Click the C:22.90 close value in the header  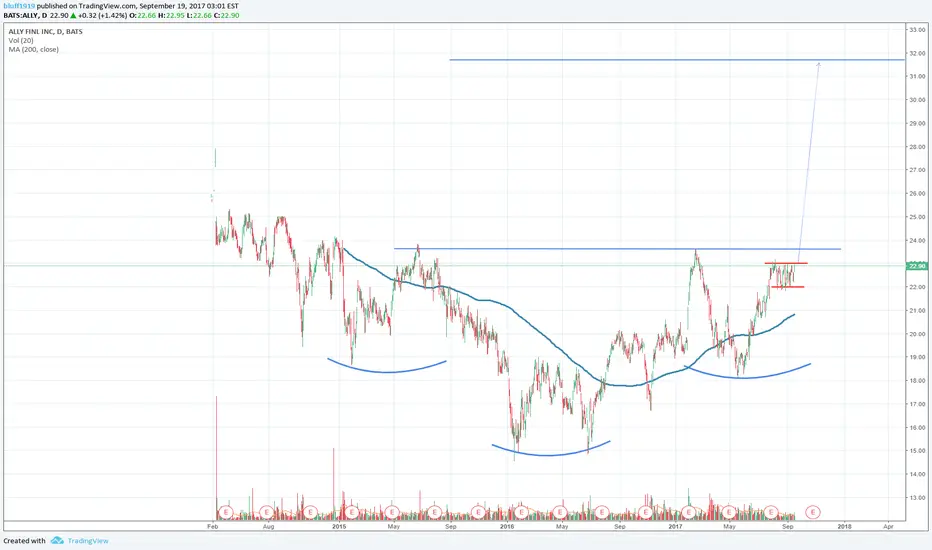[226, 15]
